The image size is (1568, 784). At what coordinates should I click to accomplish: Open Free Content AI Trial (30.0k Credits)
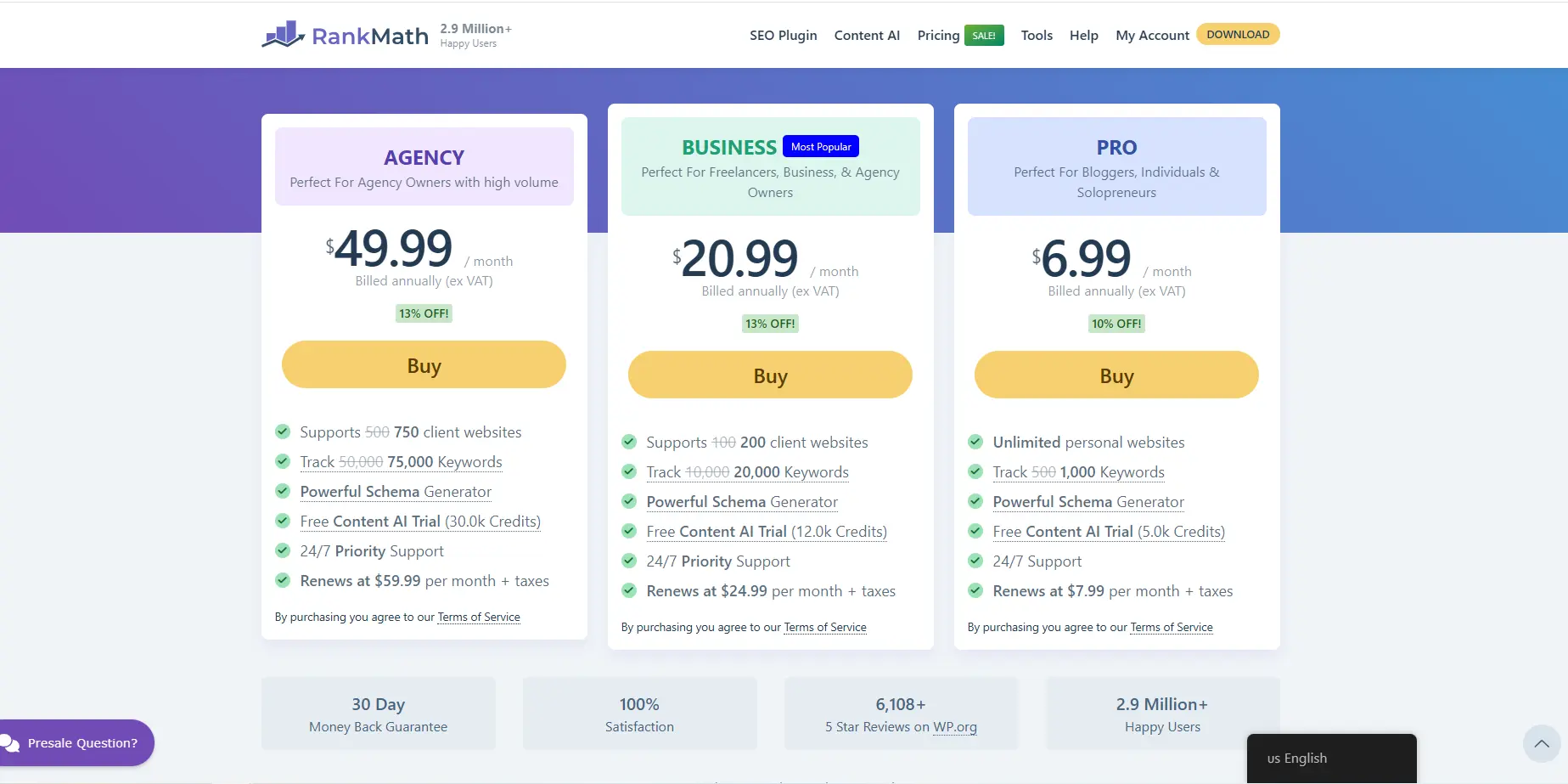point(420,522)
